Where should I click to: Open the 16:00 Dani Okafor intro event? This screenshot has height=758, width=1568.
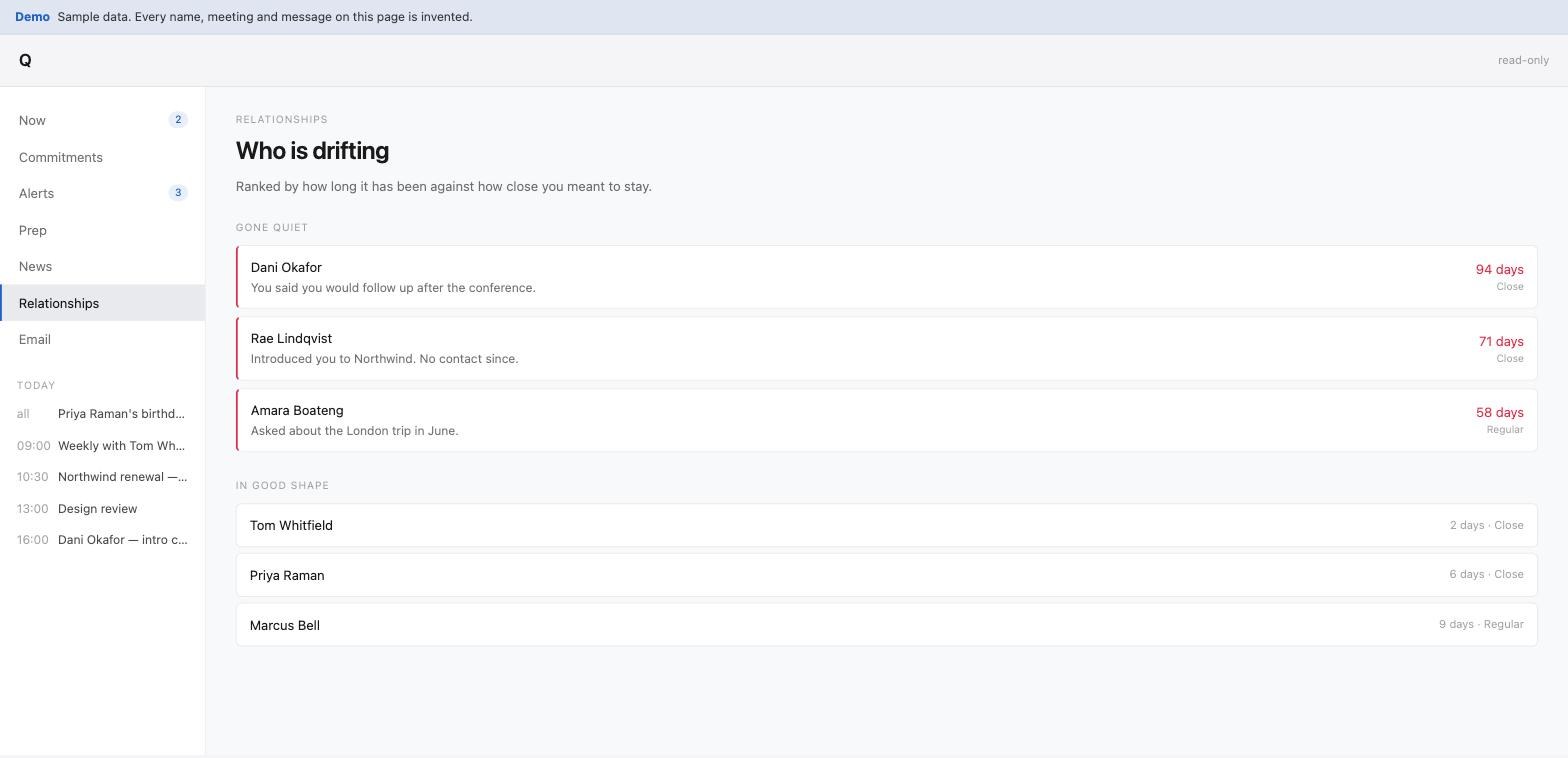pos(102,540)
